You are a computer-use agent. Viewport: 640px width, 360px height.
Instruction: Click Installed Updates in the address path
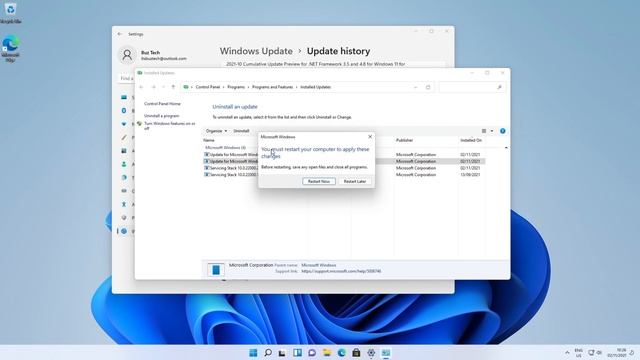(x=316, y=87)
